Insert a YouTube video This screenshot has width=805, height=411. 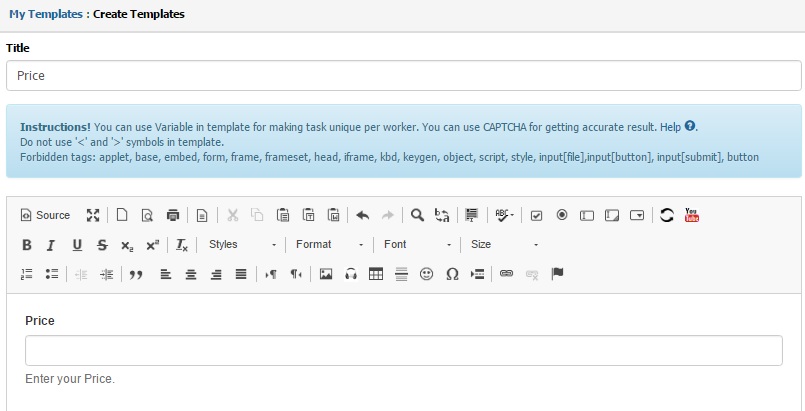pos(692,215)
